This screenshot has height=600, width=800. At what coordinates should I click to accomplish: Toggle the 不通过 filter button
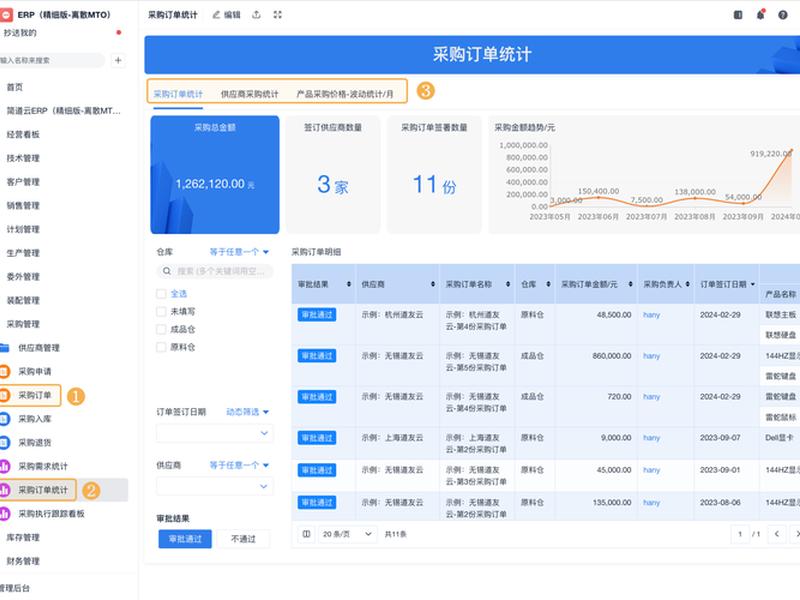click(x=243, y=539)
